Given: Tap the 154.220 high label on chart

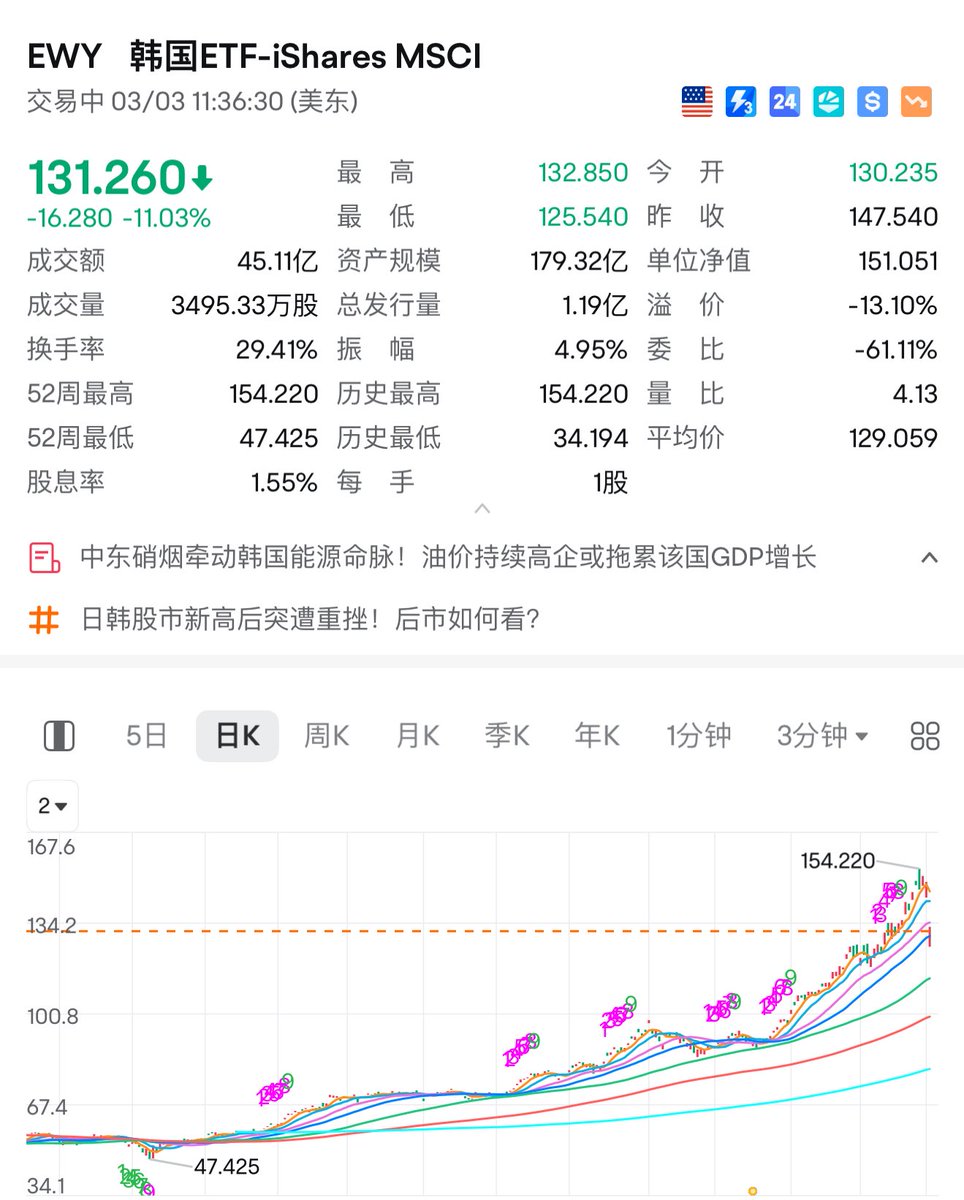Looking at the screenshot, I should 838,861.
